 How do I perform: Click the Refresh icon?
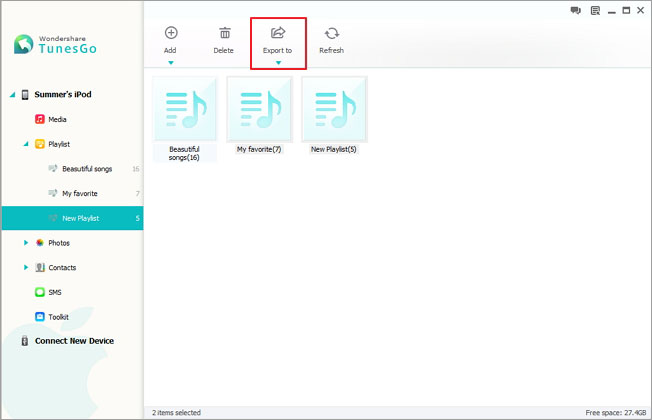pyautogui.click(x=332, y=33)
